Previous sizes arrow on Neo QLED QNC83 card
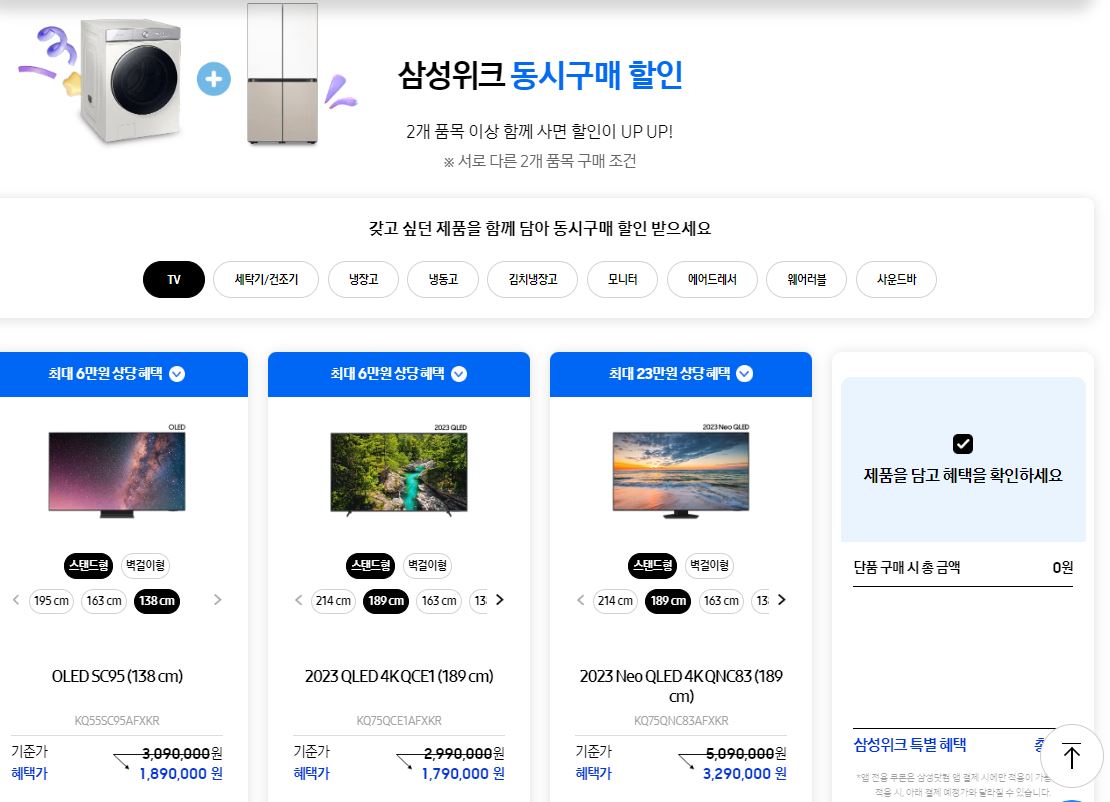Screen dimensions: 1110x802 pos(580,600)
